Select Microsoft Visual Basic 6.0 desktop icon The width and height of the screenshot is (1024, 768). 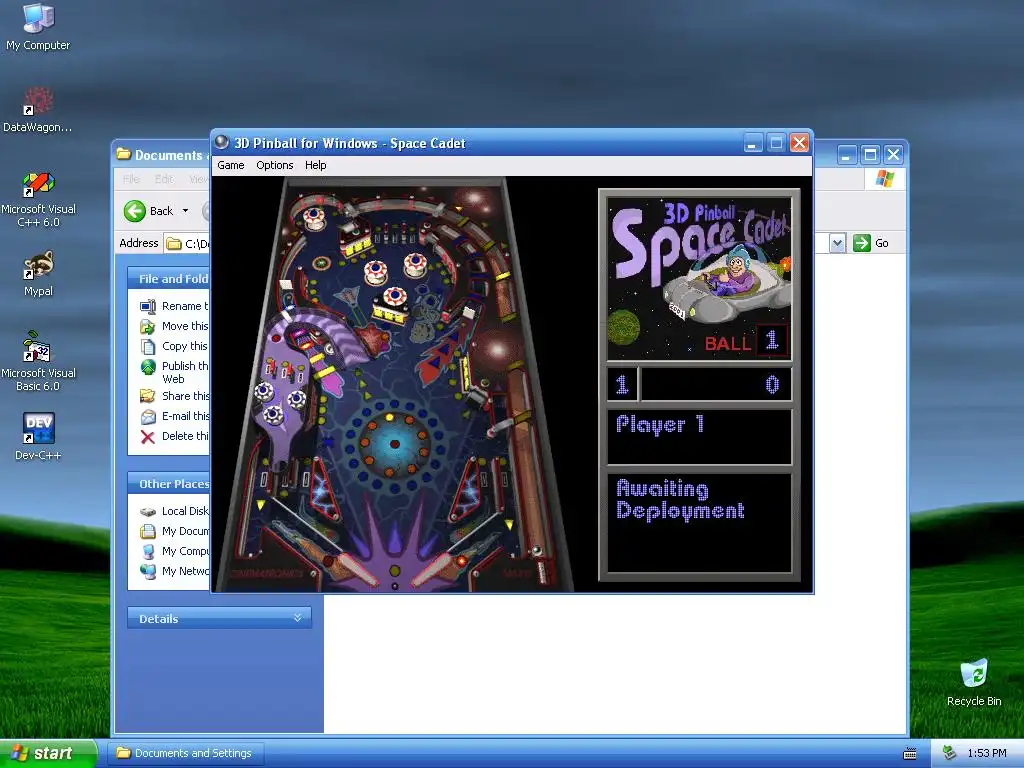38,362
